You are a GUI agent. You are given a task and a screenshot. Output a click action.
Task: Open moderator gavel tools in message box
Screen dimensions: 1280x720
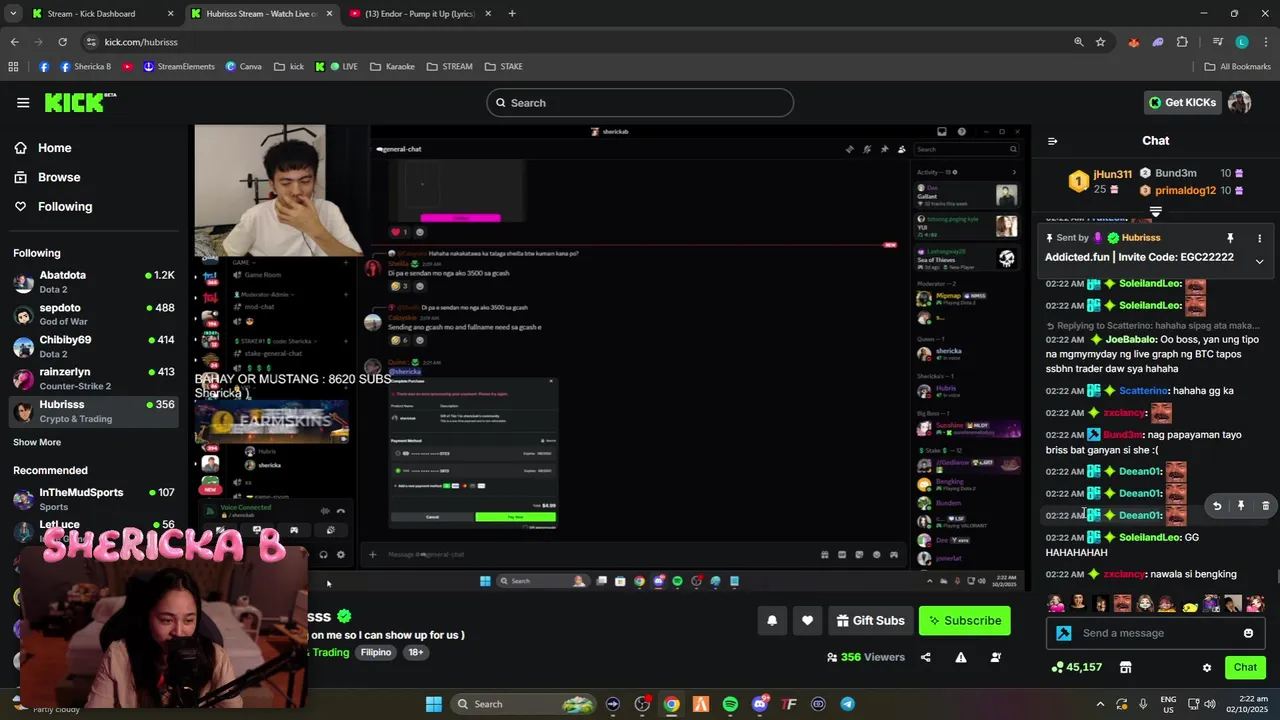click(x=1063, y=633)
